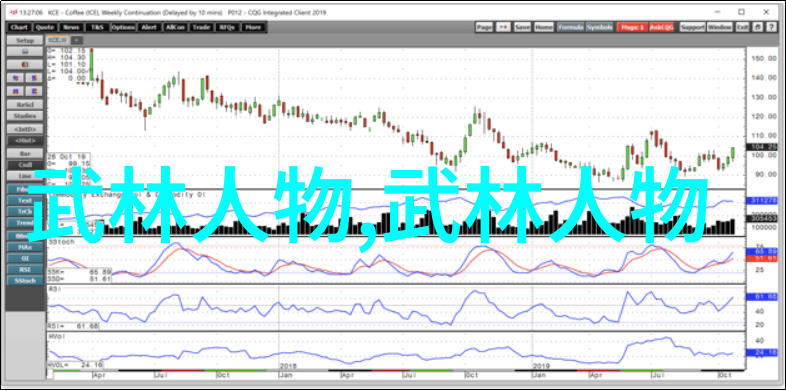The image size is (786, 391).
Task: Add a new chart tab with plus
Action: [76, 40]
